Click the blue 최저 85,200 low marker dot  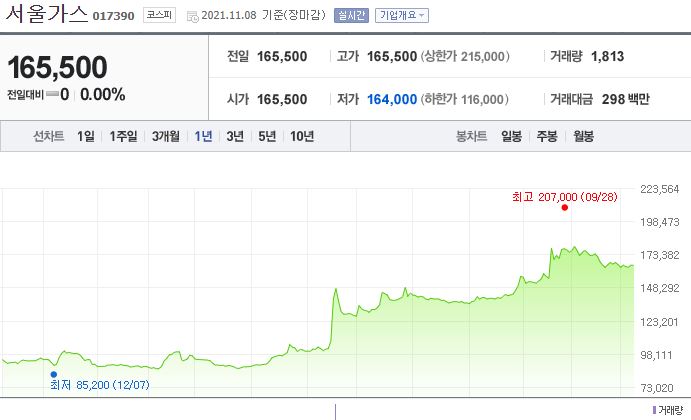coord(54,375)
